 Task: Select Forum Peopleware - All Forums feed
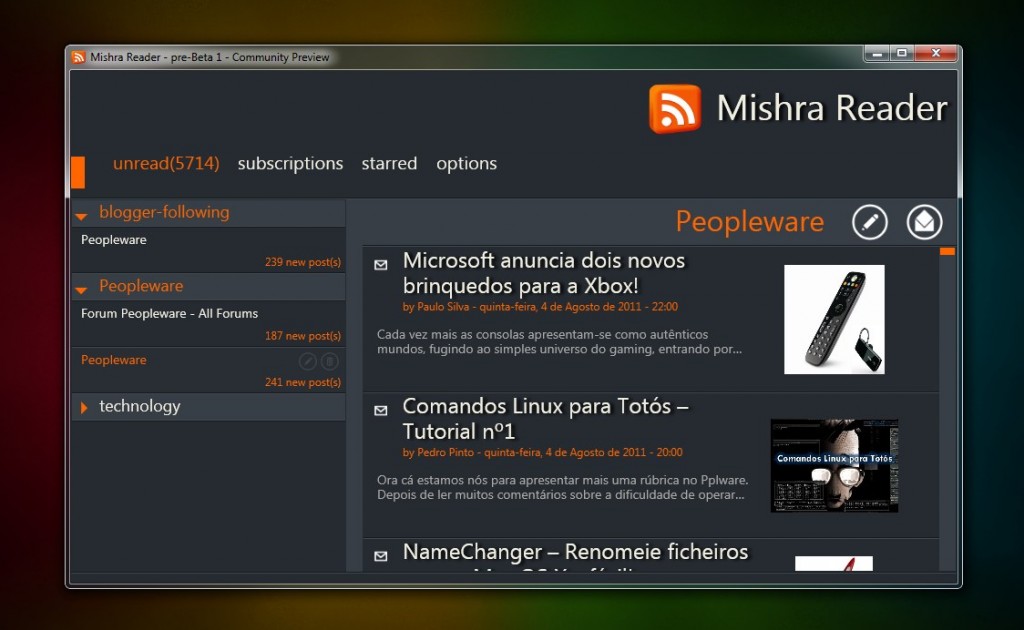point(208,324)
